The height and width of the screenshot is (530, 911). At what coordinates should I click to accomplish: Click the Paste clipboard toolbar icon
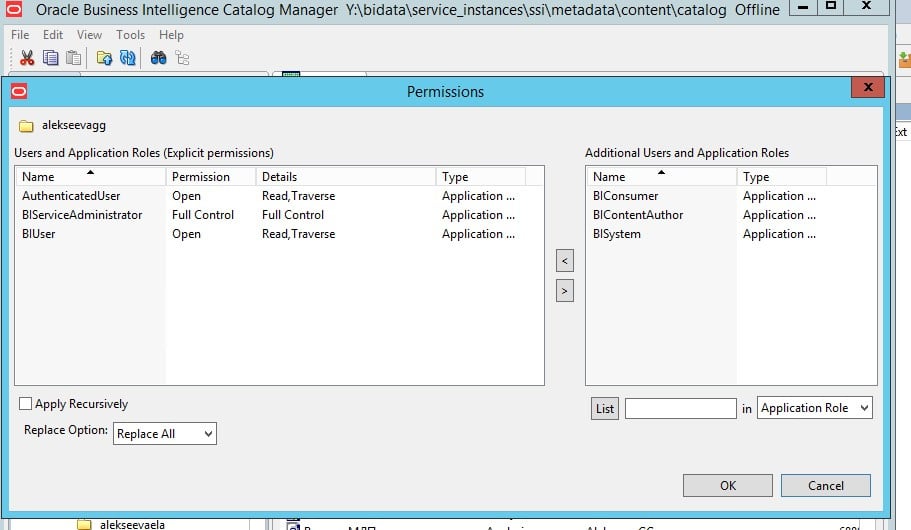pyautogui.click(x=73, y=58)
